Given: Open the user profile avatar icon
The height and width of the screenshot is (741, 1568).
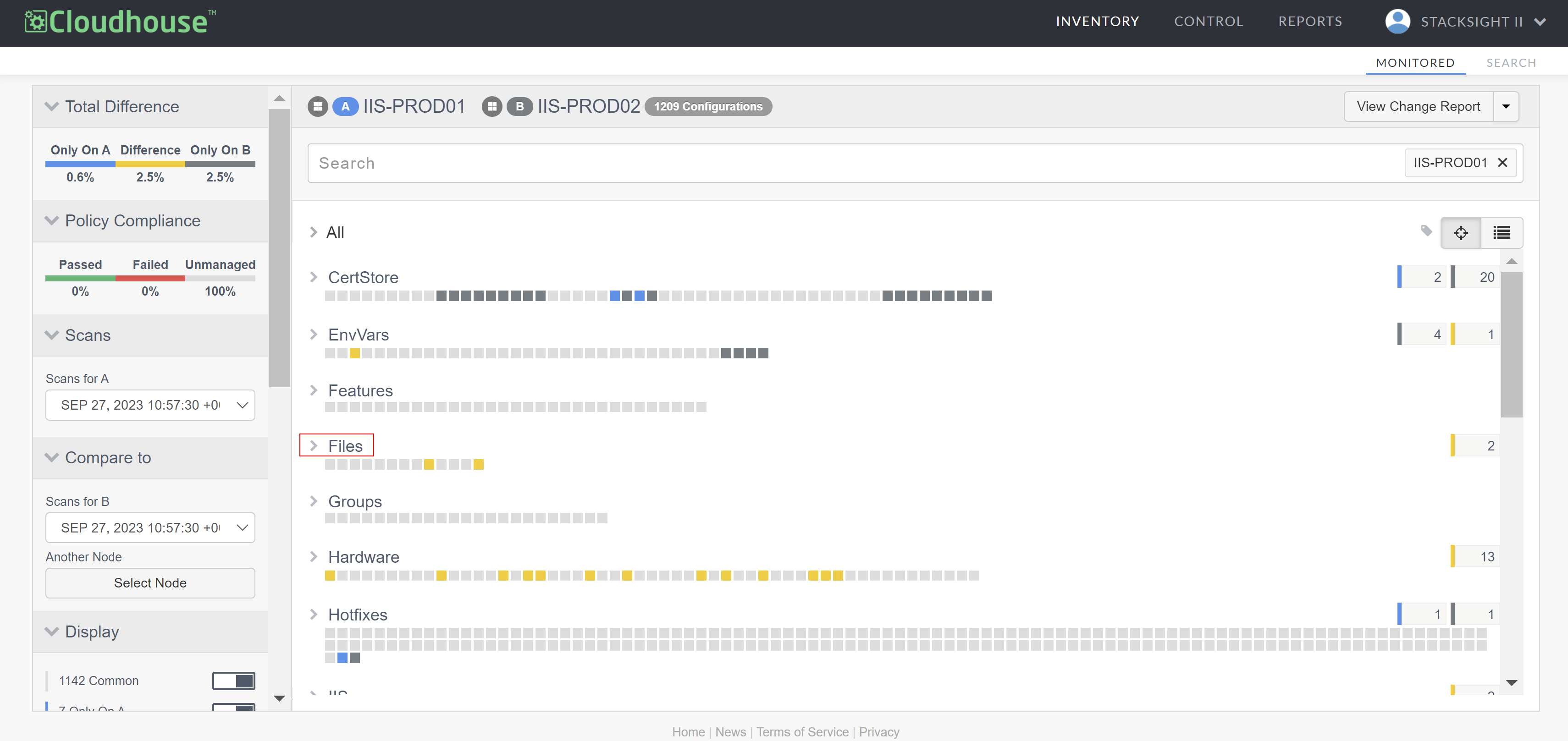Looking at the screenshot, I should [1397, 22].
